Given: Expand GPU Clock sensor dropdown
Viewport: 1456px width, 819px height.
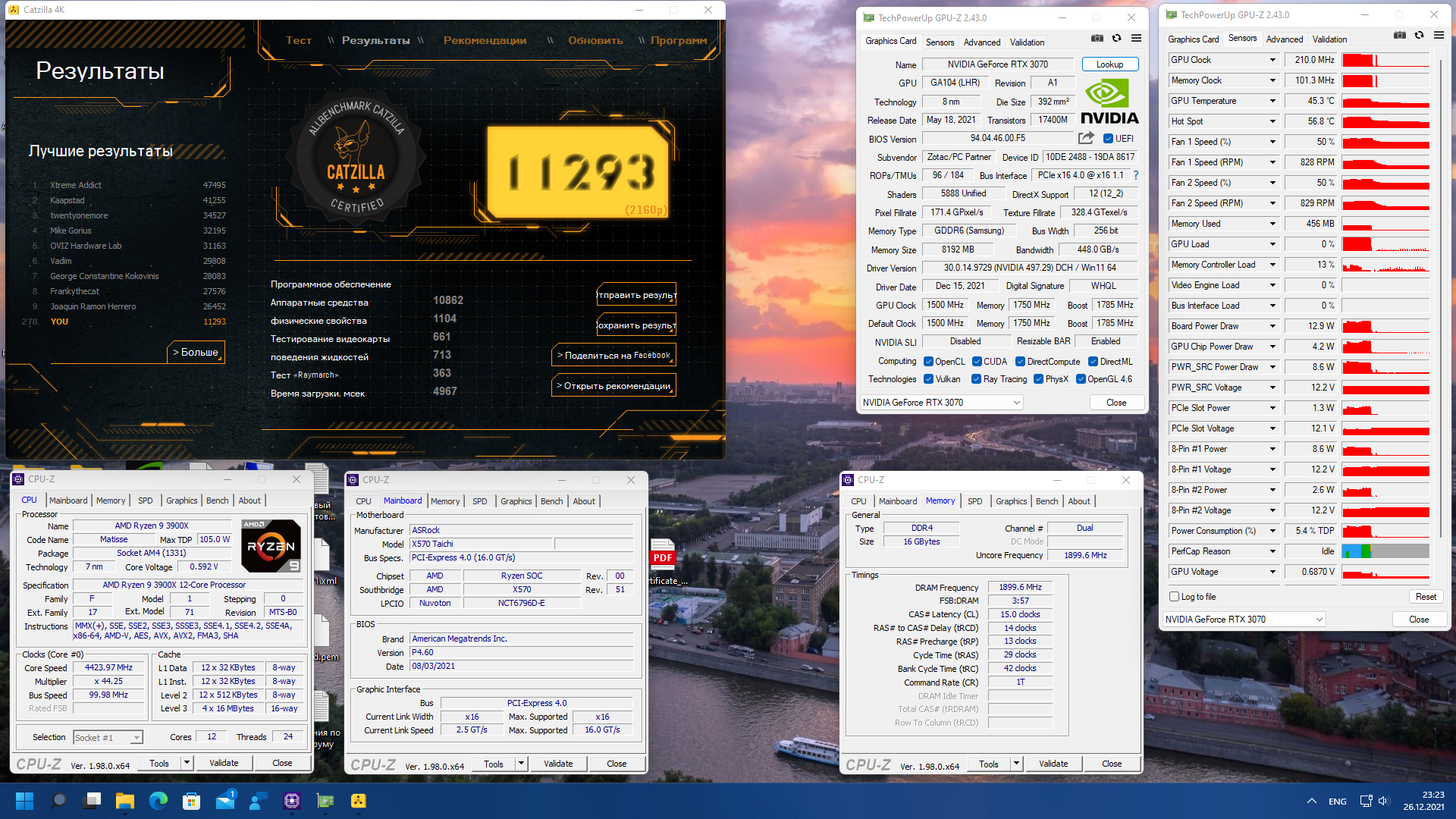Looking at the screenshot, I should tap(1272, 60).
